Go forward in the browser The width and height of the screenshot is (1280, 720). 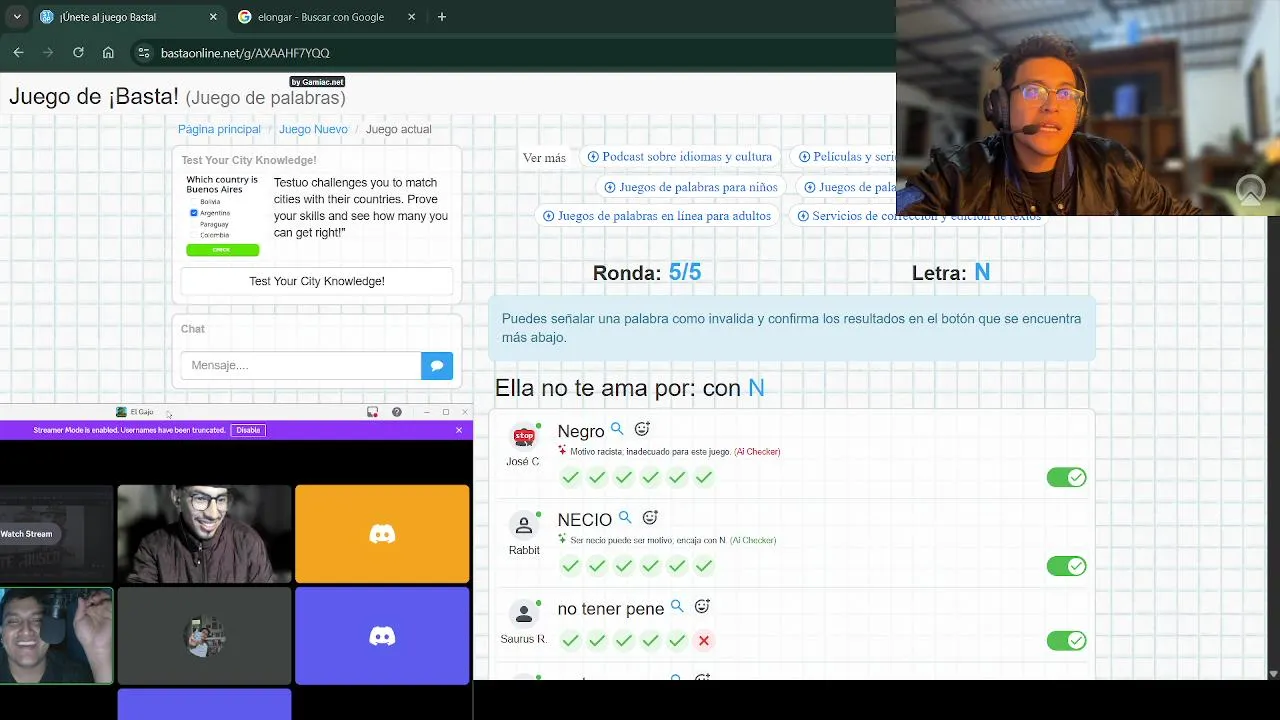click(48, 53)
